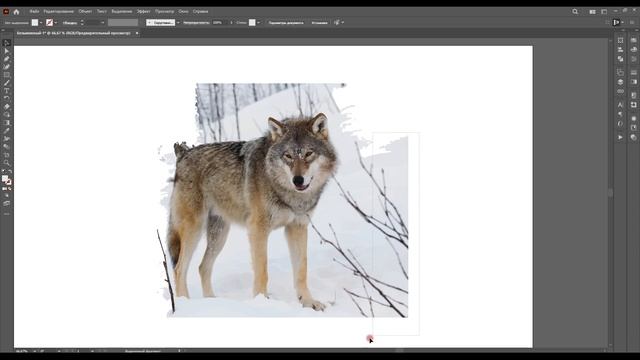Open the Arrange Documents icon
This screenshot has height=360, width=640.
point(592,12)
